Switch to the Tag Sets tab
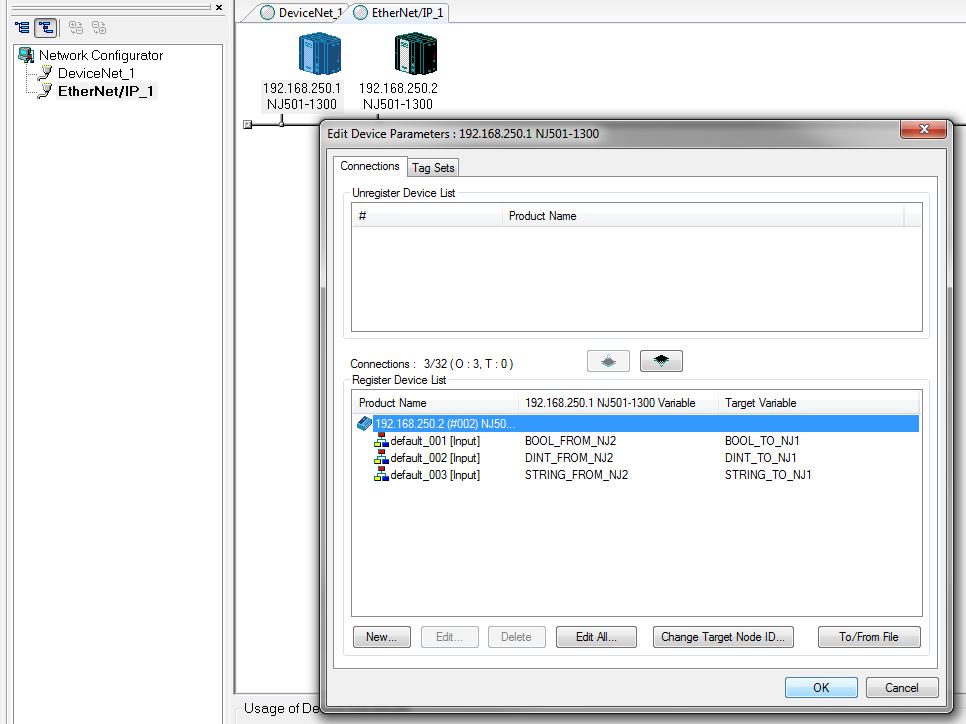The width and height of the screenshot is (966, 724). click(432, 167)
